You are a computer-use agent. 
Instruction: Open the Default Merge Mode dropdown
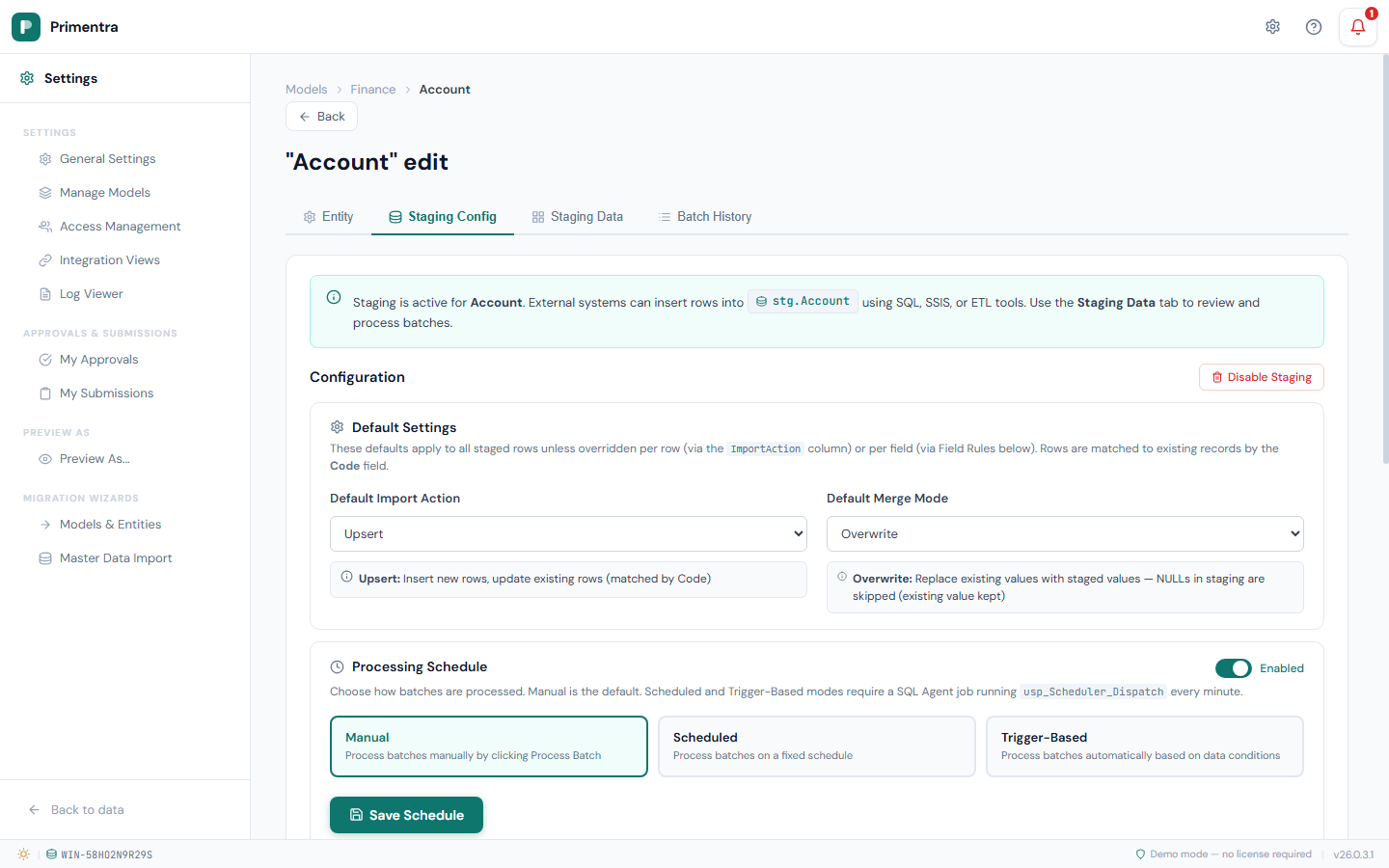tap(1065, 534)
